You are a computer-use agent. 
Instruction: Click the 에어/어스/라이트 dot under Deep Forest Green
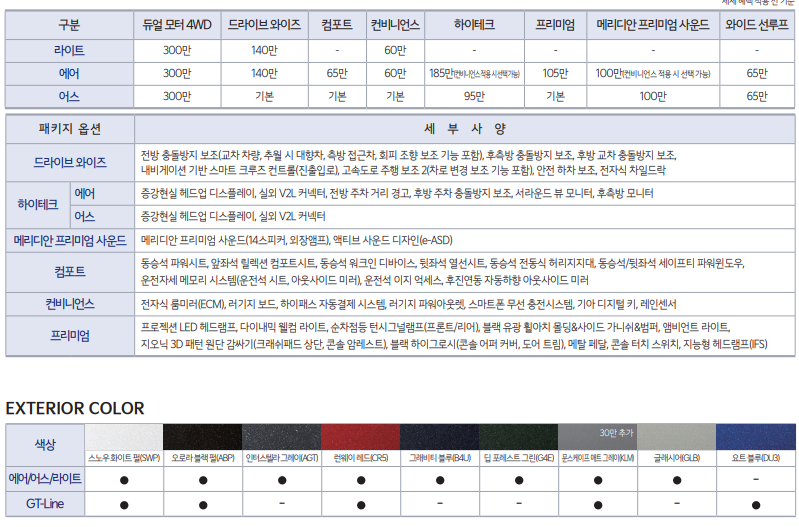pyautogui.click(x=519, y=480)
